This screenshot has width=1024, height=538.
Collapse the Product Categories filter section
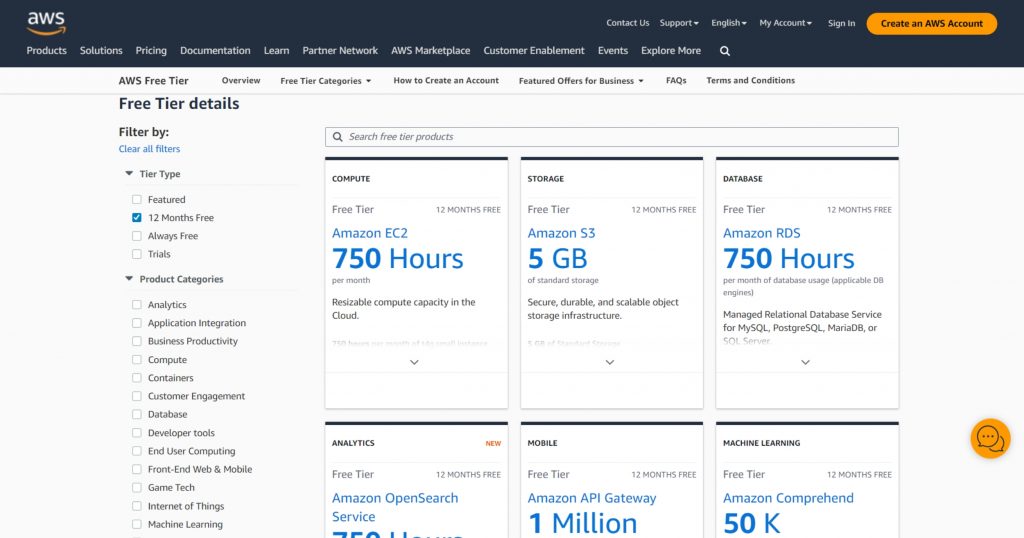click(x=129, y=279)
